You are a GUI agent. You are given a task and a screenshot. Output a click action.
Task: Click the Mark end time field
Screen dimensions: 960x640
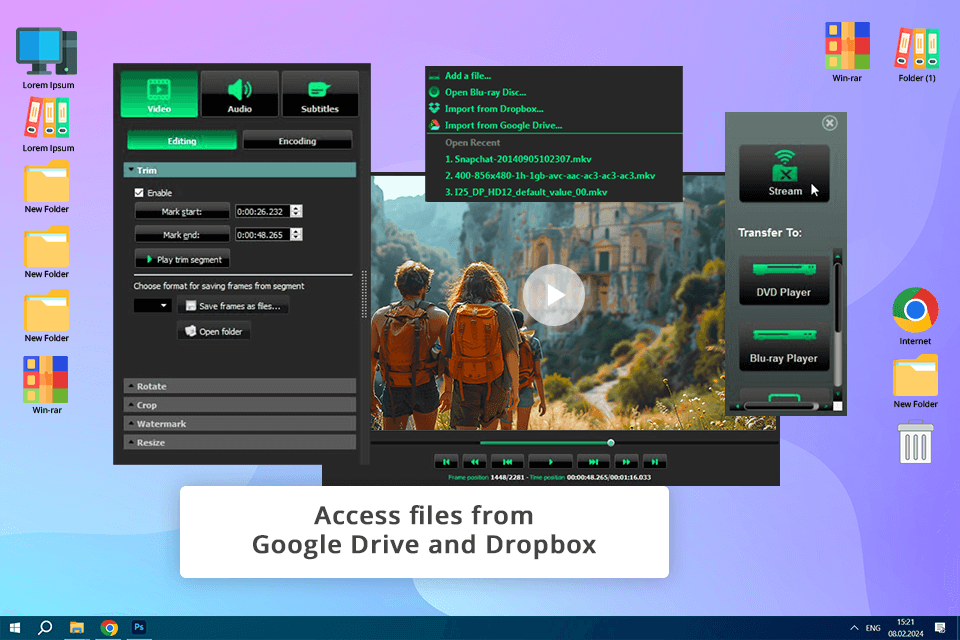click(x=262, y=235)
